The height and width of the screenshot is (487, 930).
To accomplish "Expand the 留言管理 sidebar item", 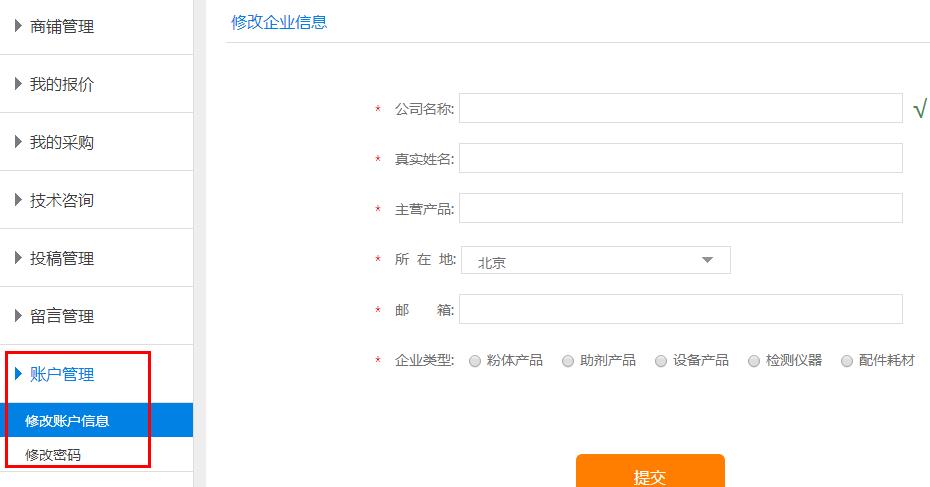I will coord(61,317).
